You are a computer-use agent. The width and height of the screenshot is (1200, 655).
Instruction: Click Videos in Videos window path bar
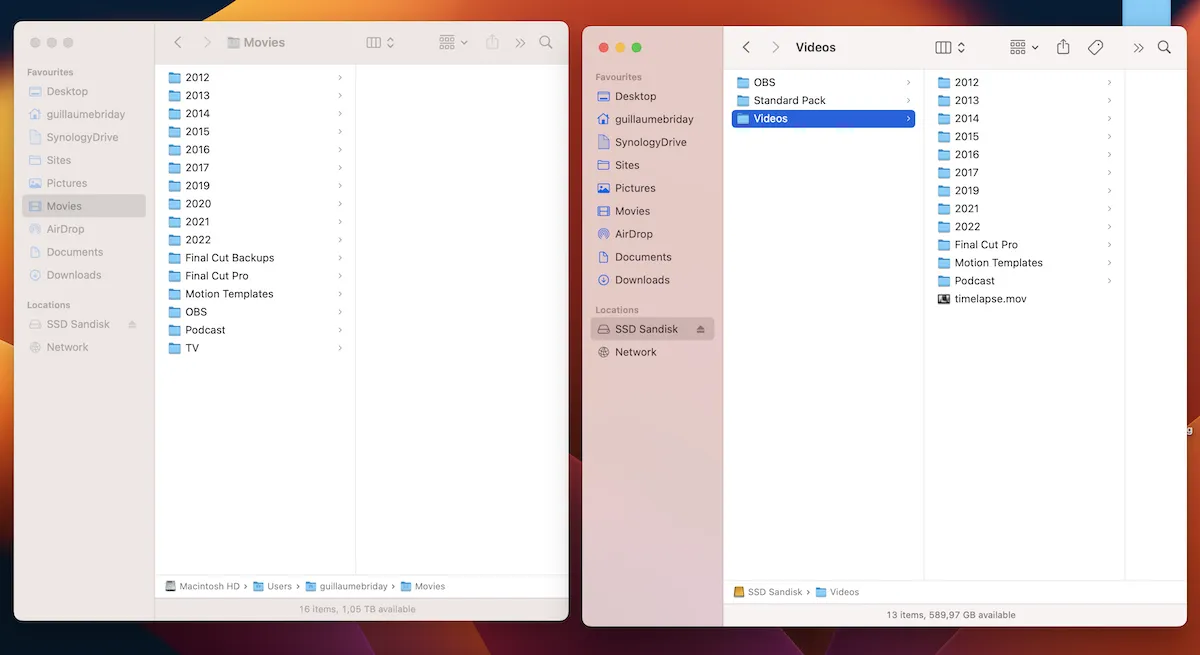837,592
